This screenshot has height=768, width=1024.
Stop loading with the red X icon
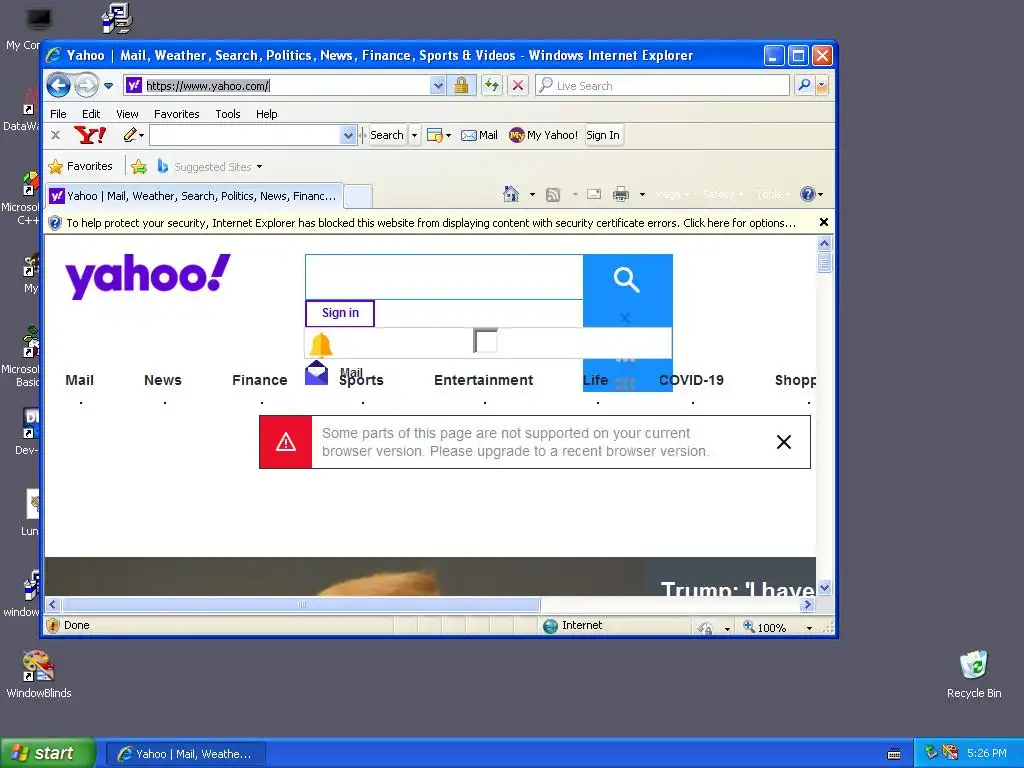[x=518, y=86]
